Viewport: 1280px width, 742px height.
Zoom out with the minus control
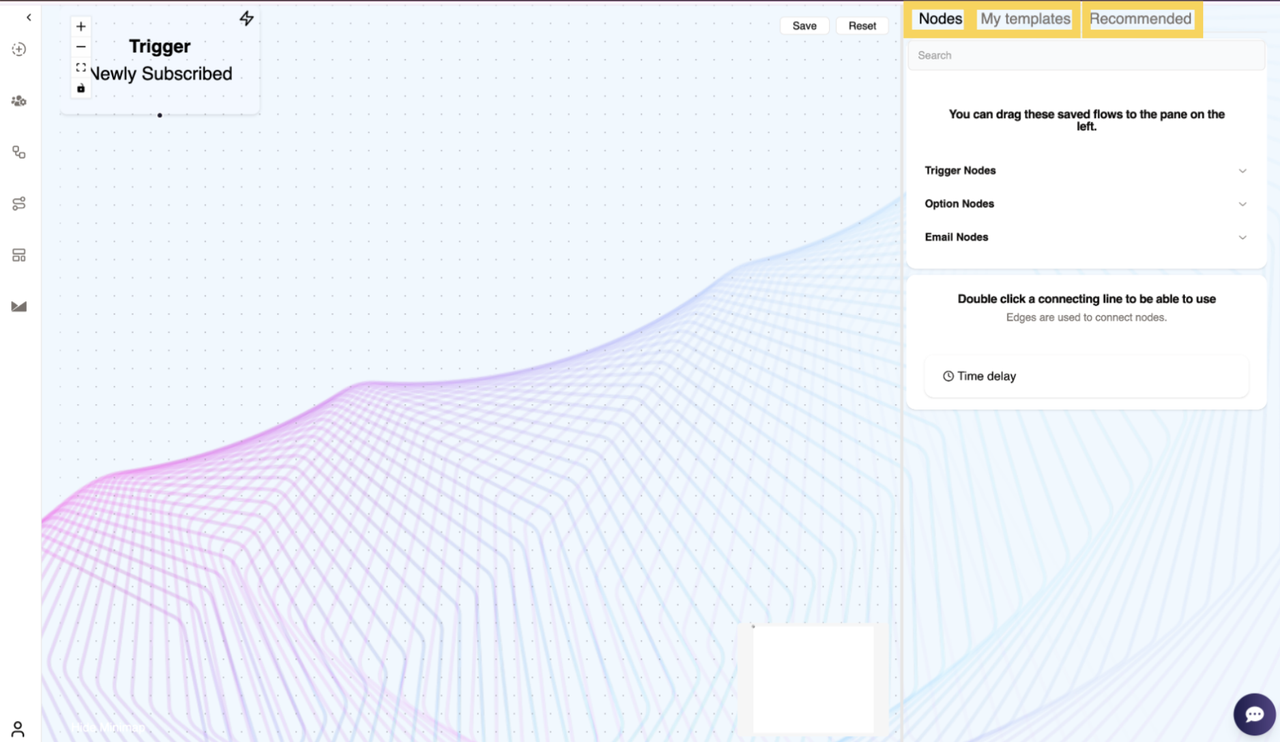[x=81, y=47]
